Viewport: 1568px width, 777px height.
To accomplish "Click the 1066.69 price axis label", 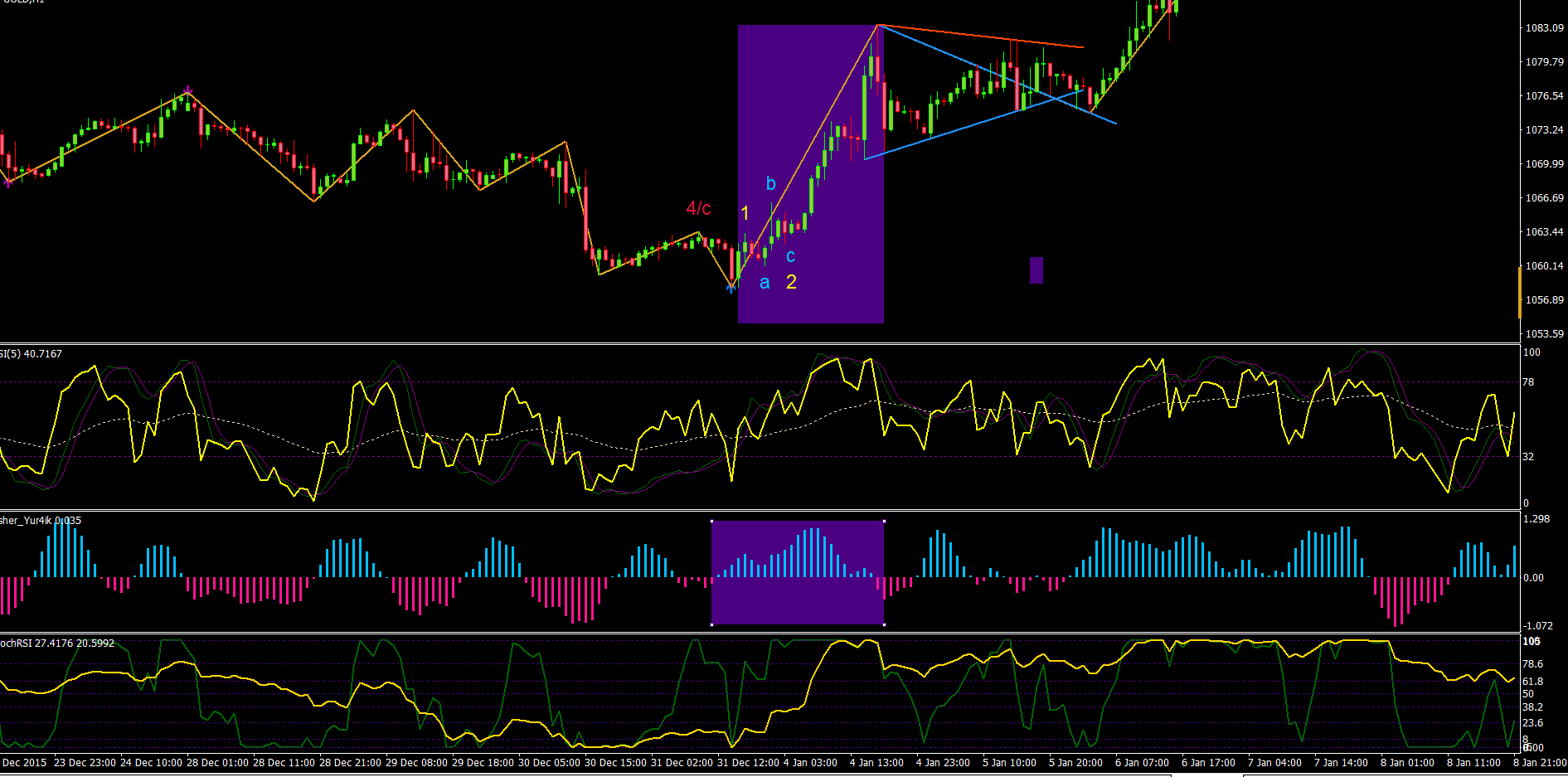I will point(1545,198).
